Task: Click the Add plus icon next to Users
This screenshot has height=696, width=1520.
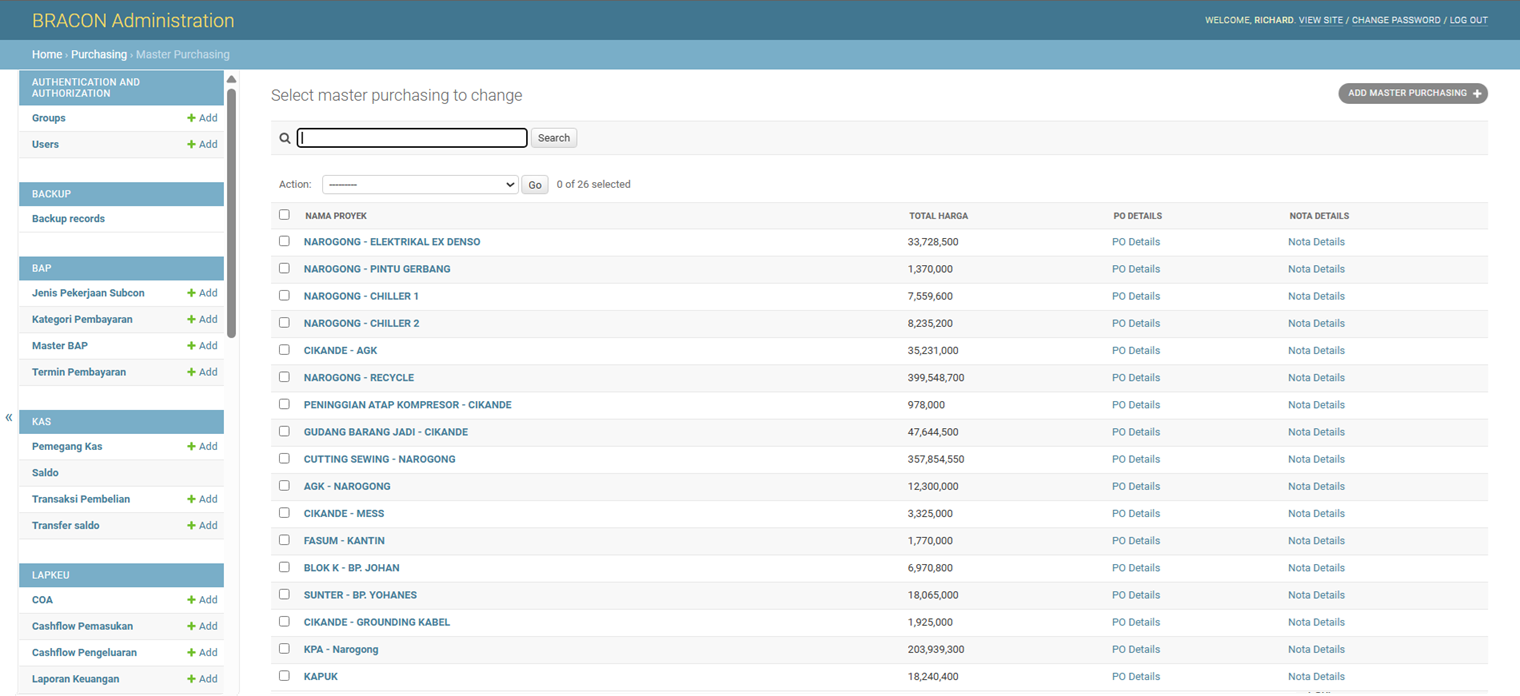Action: (x=191, y=144)
